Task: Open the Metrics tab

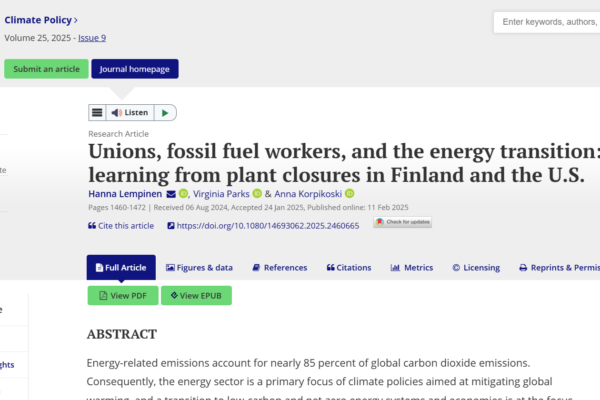Action: pyautogui.click(x=412, y=268)
